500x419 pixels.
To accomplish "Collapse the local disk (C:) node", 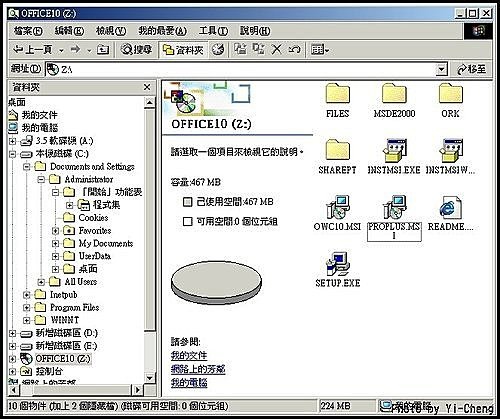I will coord(12,154).
